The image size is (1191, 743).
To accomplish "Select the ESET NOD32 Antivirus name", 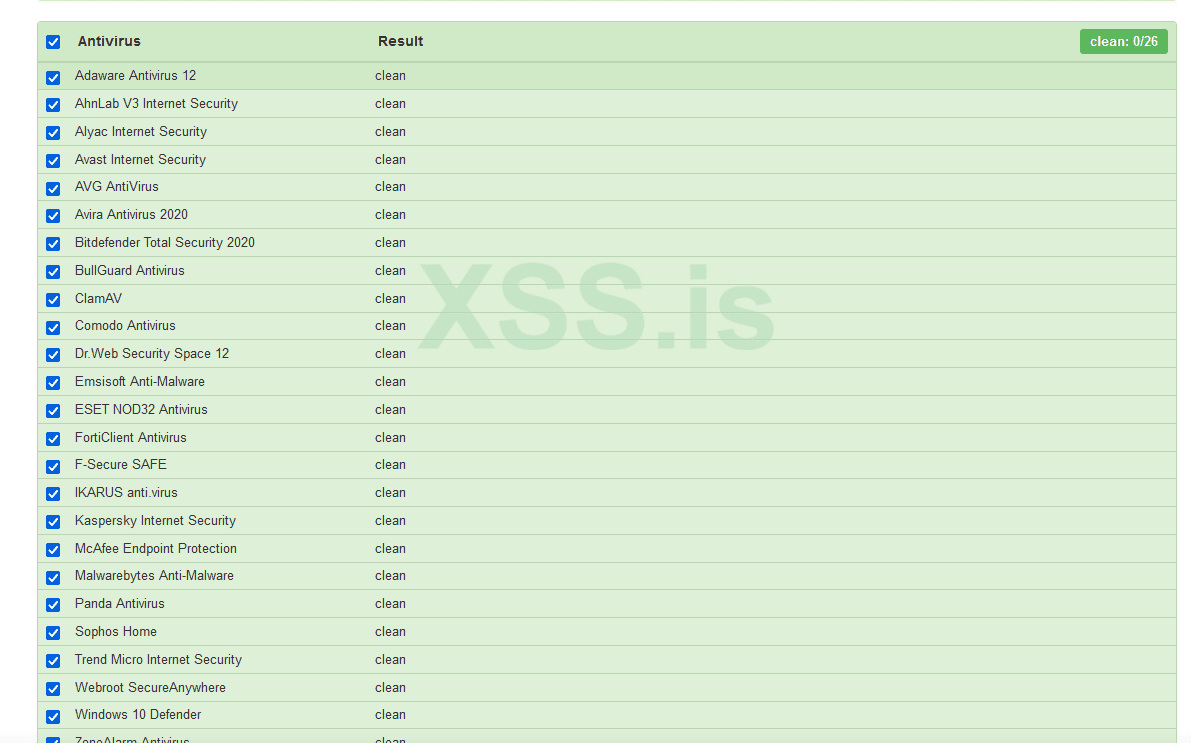I will click(141, 409).
